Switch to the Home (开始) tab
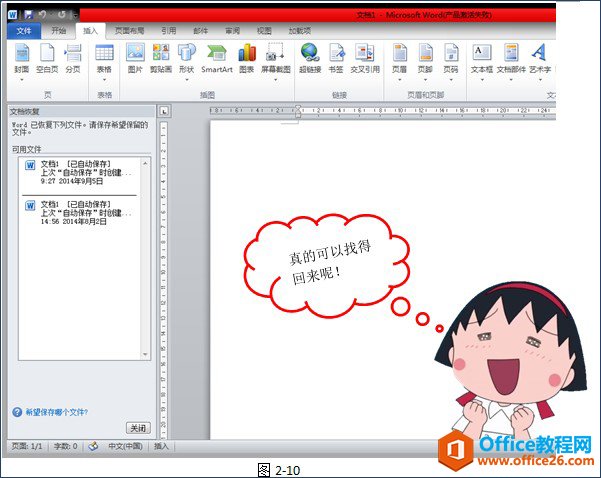Viewport: 601px width, 478px height. [x=59, y=31]
